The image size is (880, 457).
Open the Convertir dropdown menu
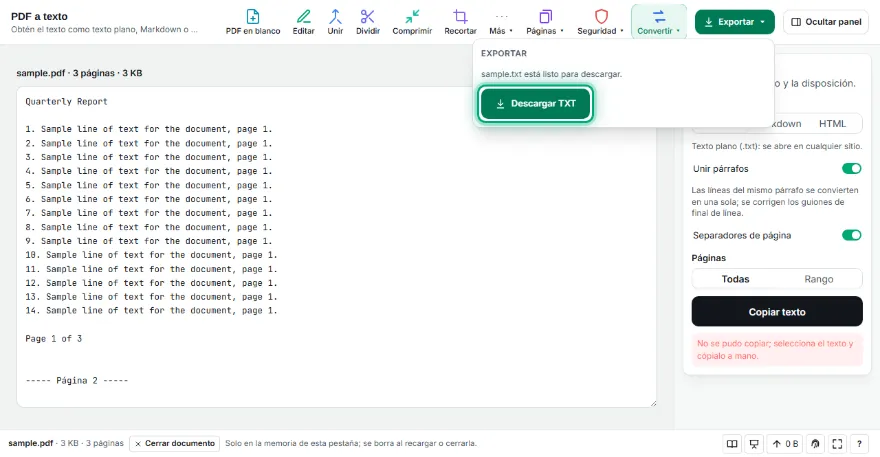tap(658, 22)
